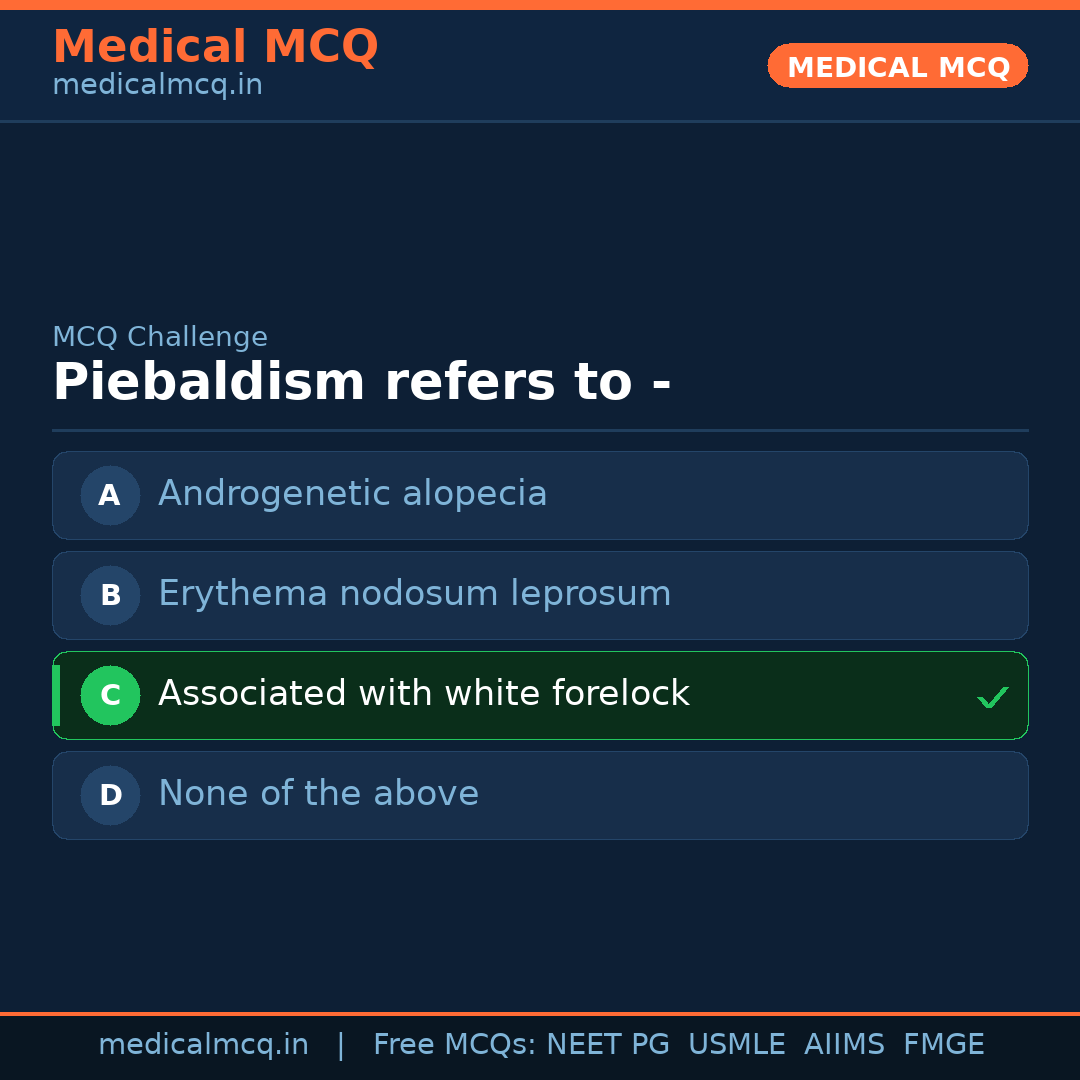Click the orange MEDICAL MCQ badge

tap(897, 66)
